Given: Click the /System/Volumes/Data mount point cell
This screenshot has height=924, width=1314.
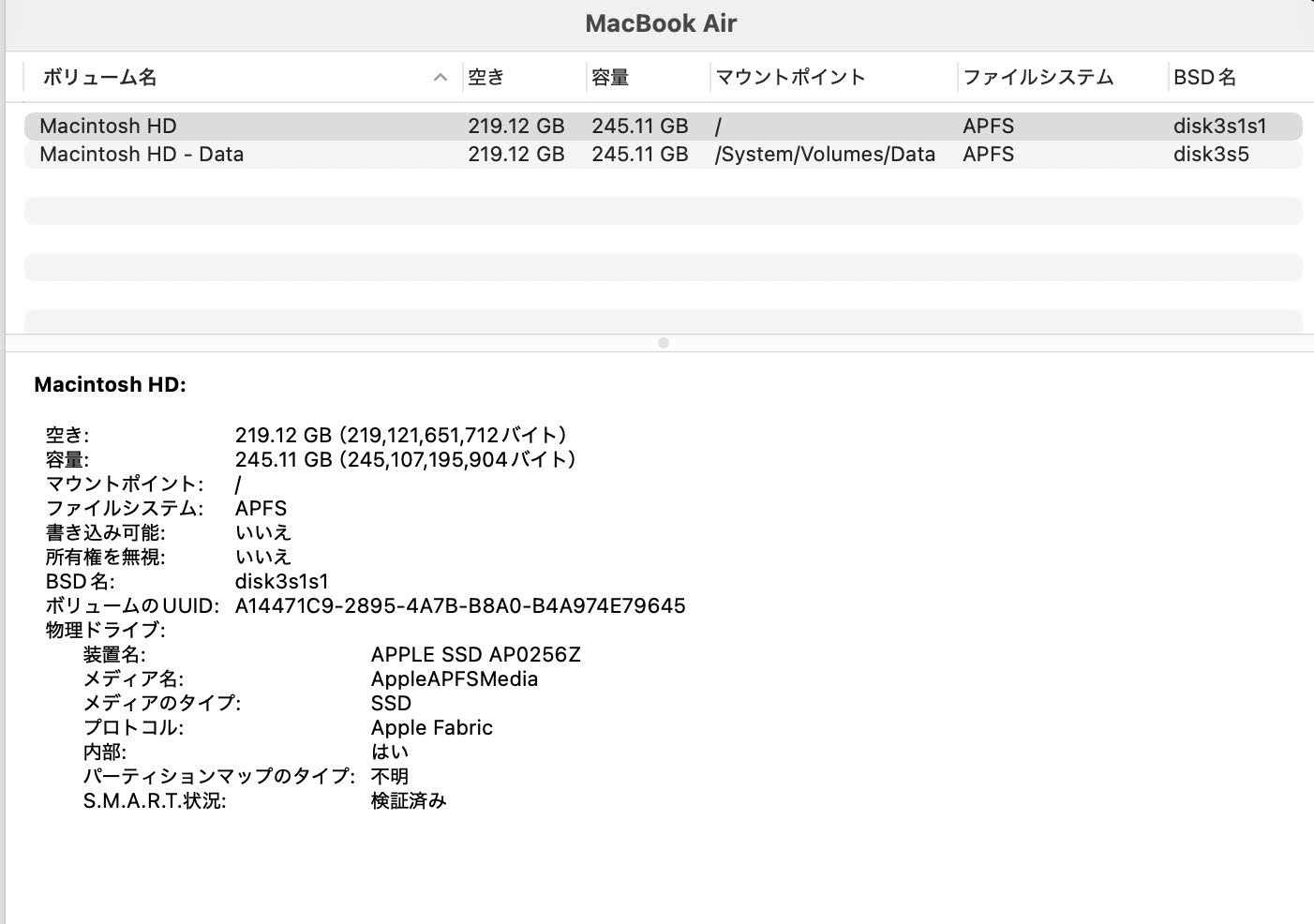Looking at the screenshot, I should point(825,155).
